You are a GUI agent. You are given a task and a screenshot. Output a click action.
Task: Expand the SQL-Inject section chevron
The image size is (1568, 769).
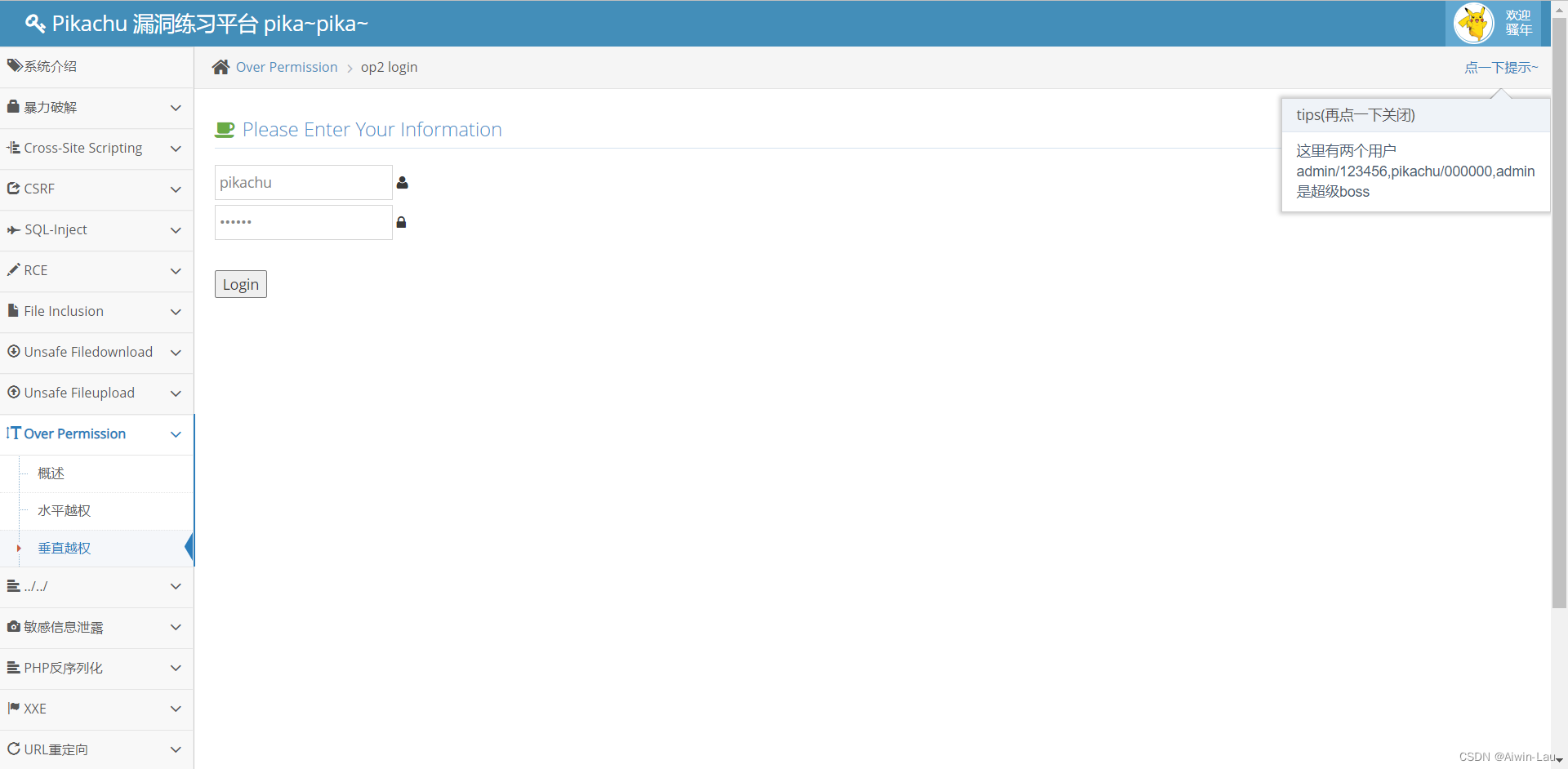pos(176,230)
